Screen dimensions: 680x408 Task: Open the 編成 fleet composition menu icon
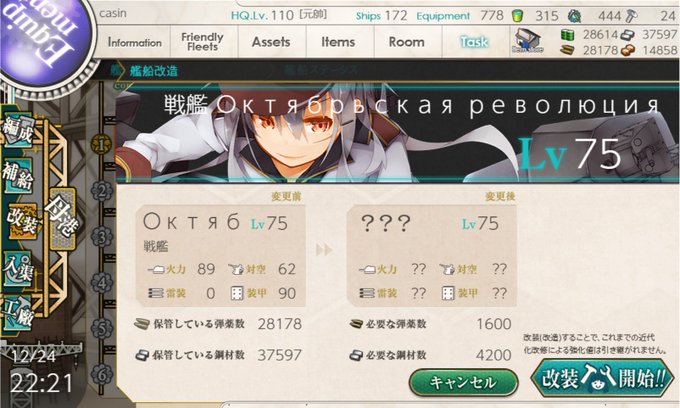(x=18, y=130)
